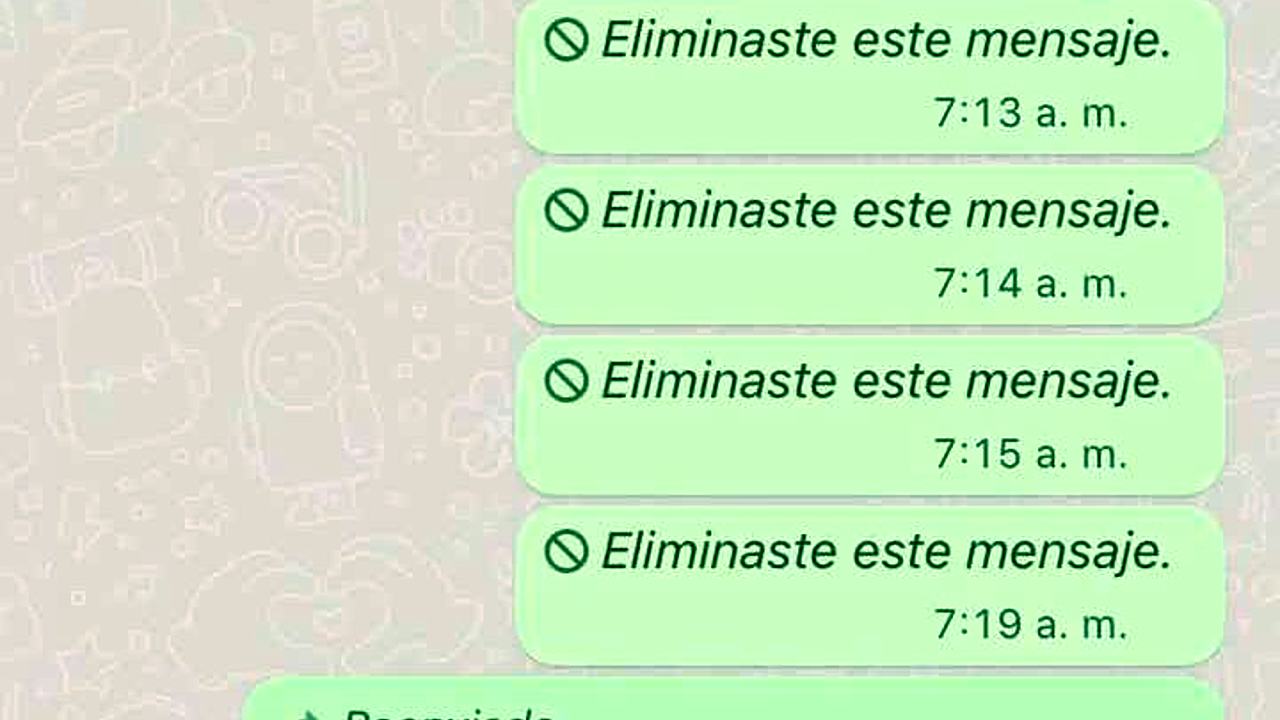Select 'Eliminaste este mensaje' text sent 7:19
The image size is (1280, 720).
pos(886,552)
